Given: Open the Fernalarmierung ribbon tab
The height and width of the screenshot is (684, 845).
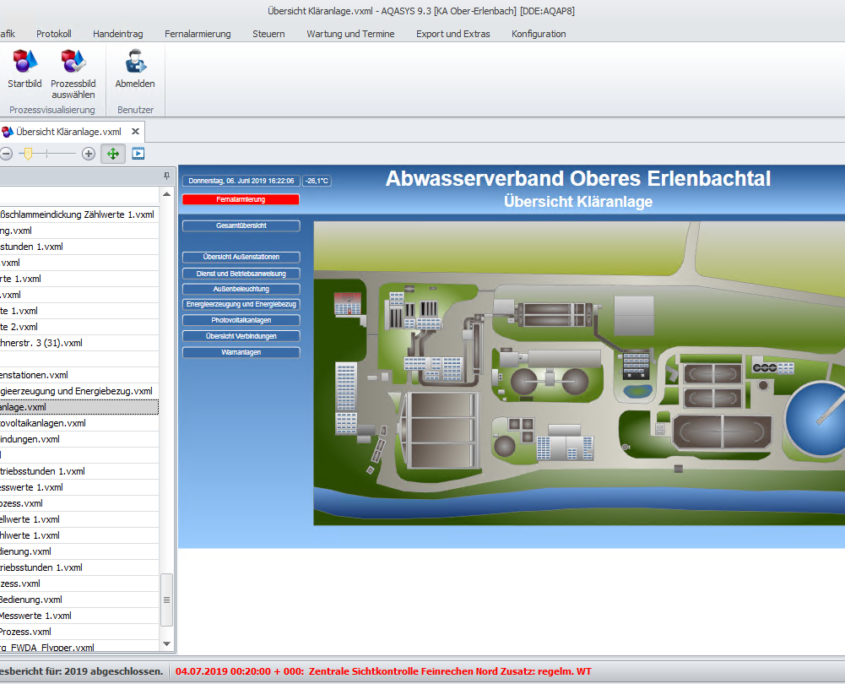Looking at the screenshot, I should [198, 33].
